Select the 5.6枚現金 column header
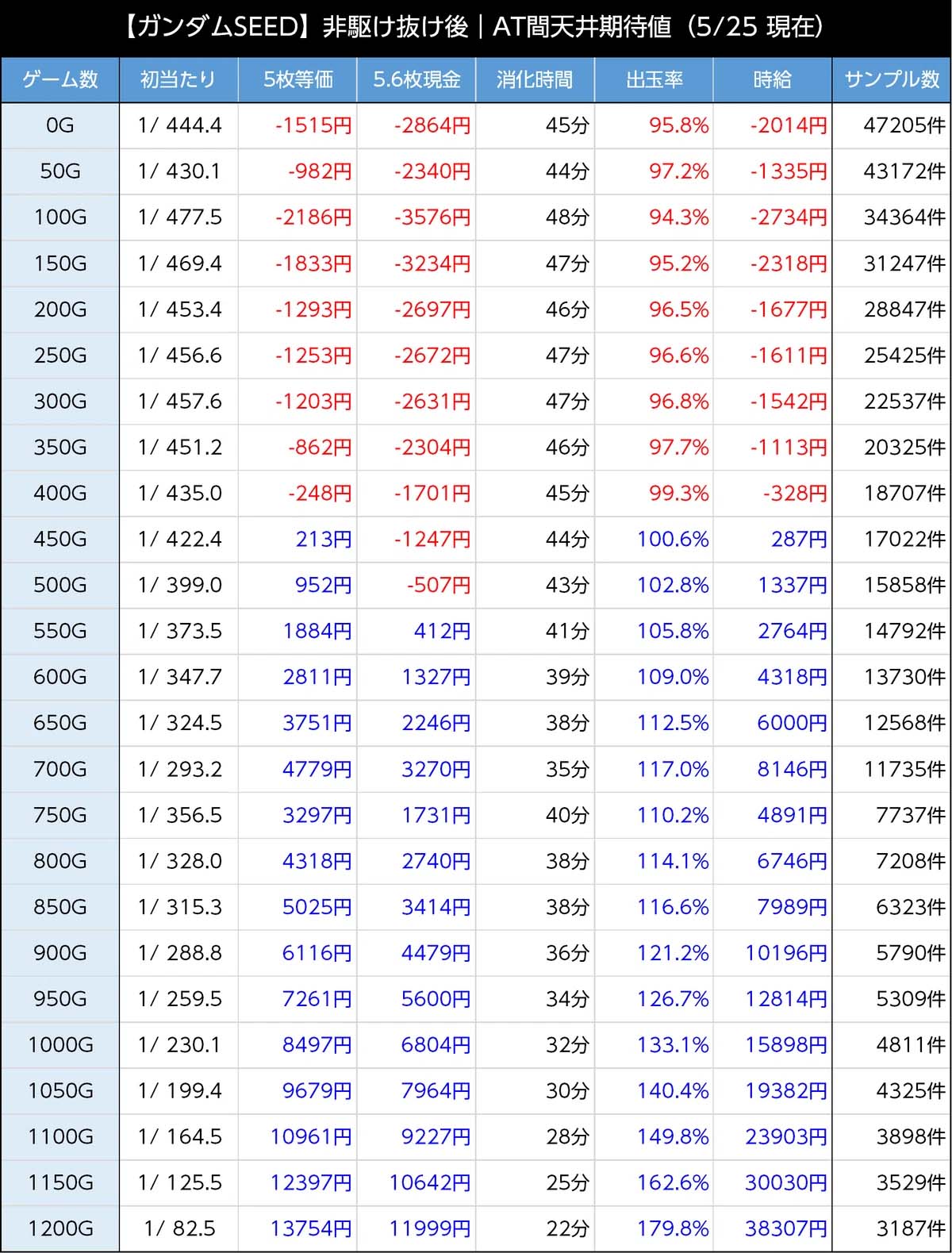Screen dimensions: 952x1253 416,79
